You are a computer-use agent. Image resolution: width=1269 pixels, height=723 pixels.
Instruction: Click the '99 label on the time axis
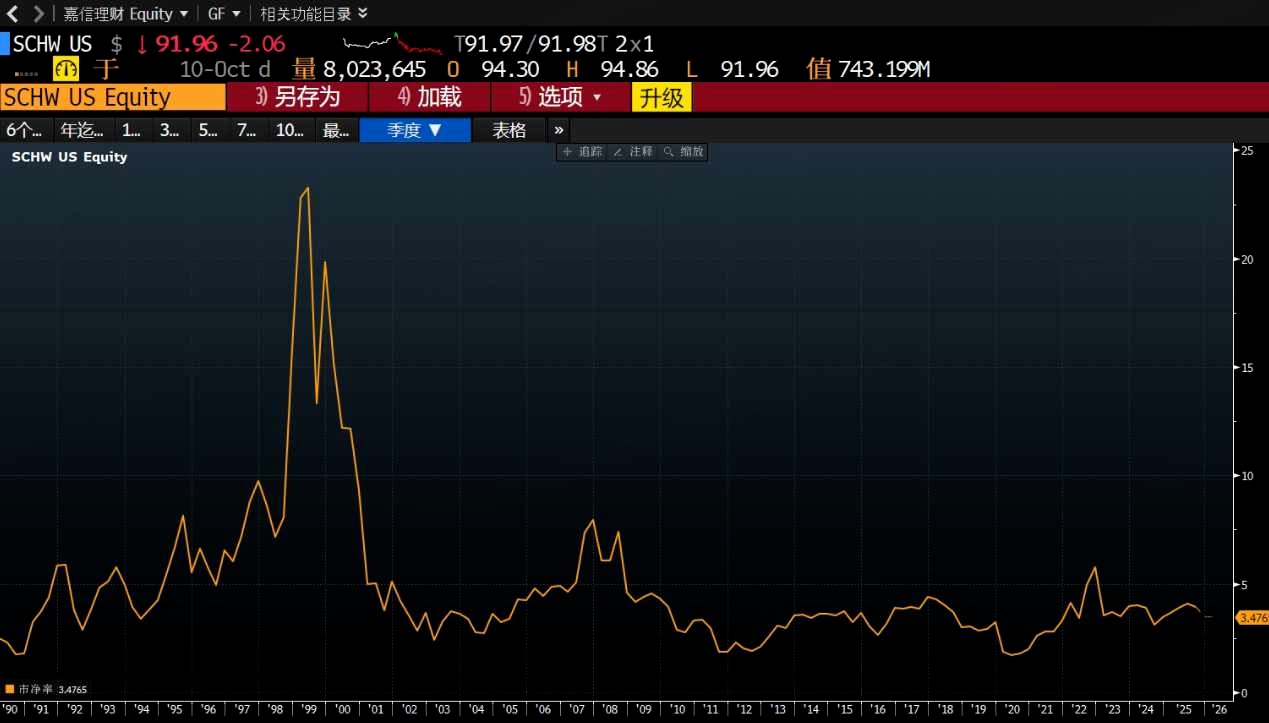(308, 709)
